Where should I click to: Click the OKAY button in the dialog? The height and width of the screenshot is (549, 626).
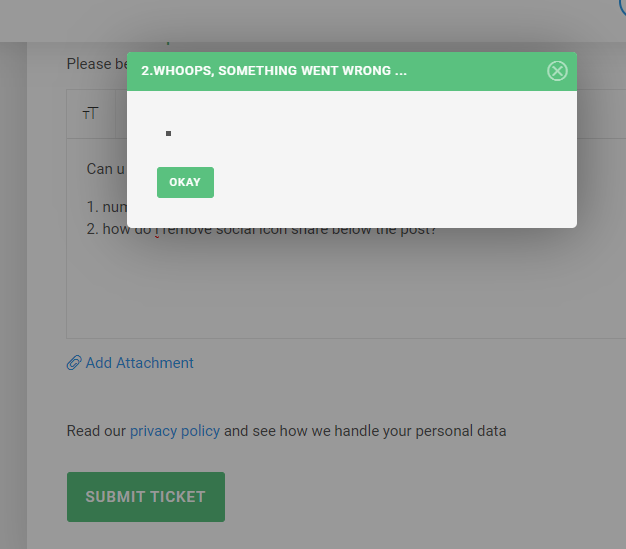(185, 182)
